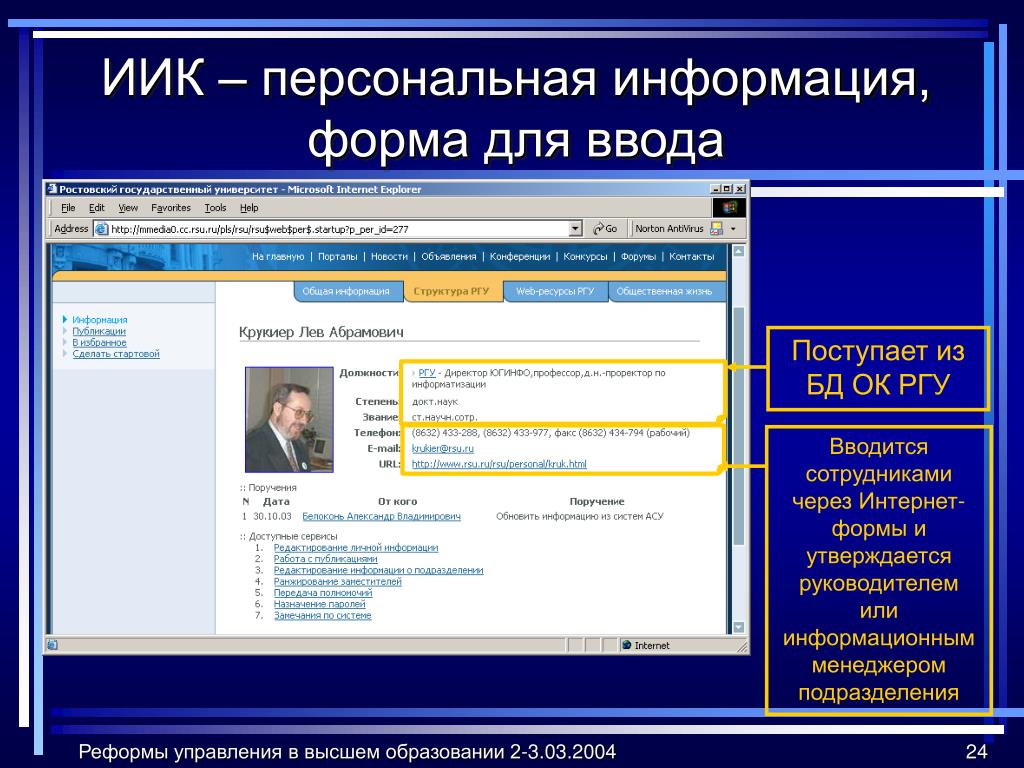1024x768 pixels.
Task: Open Редактирование информации о подразделении
Action: (379, 570)
